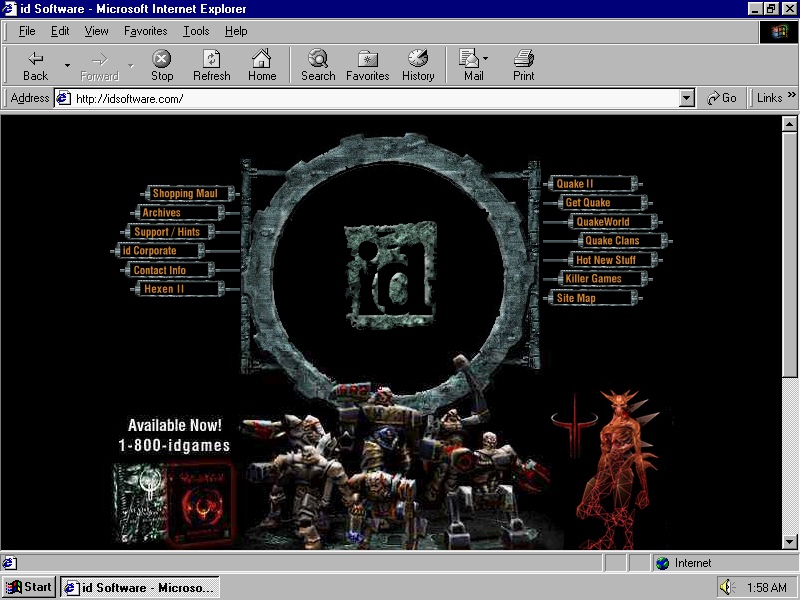Click the Mail toolbar icon
Image resolution: width=800 pixels, height=600 pixels.
(468, 59)
